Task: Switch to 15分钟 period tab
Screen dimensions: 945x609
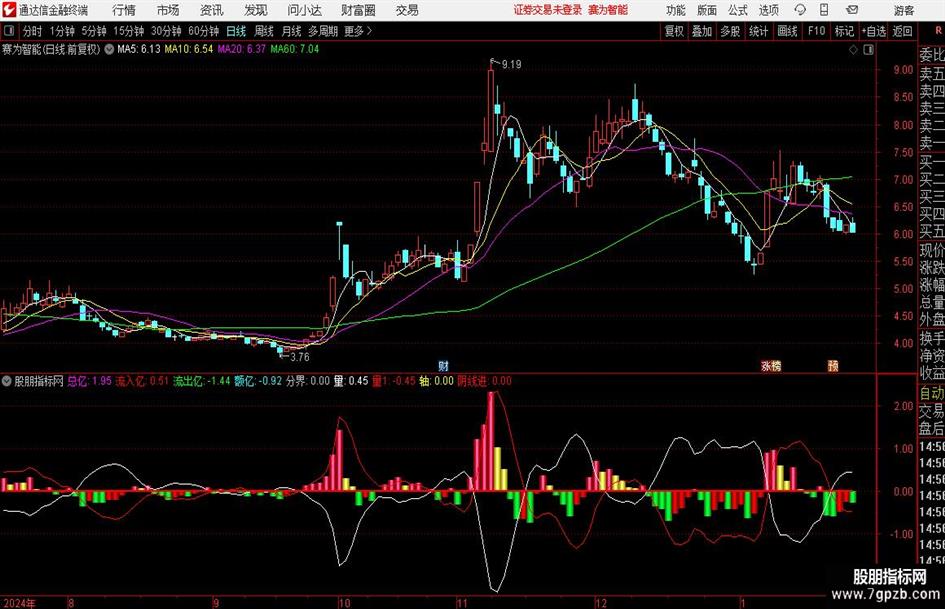Action: coord(128,31)
